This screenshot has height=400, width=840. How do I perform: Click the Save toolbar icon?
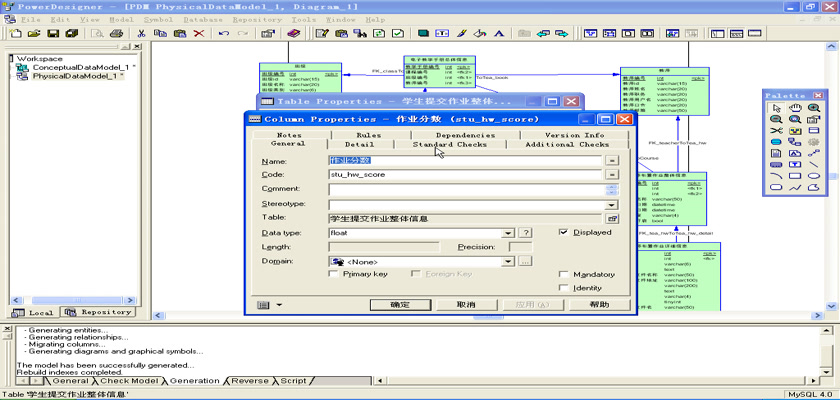click(52, 33)
